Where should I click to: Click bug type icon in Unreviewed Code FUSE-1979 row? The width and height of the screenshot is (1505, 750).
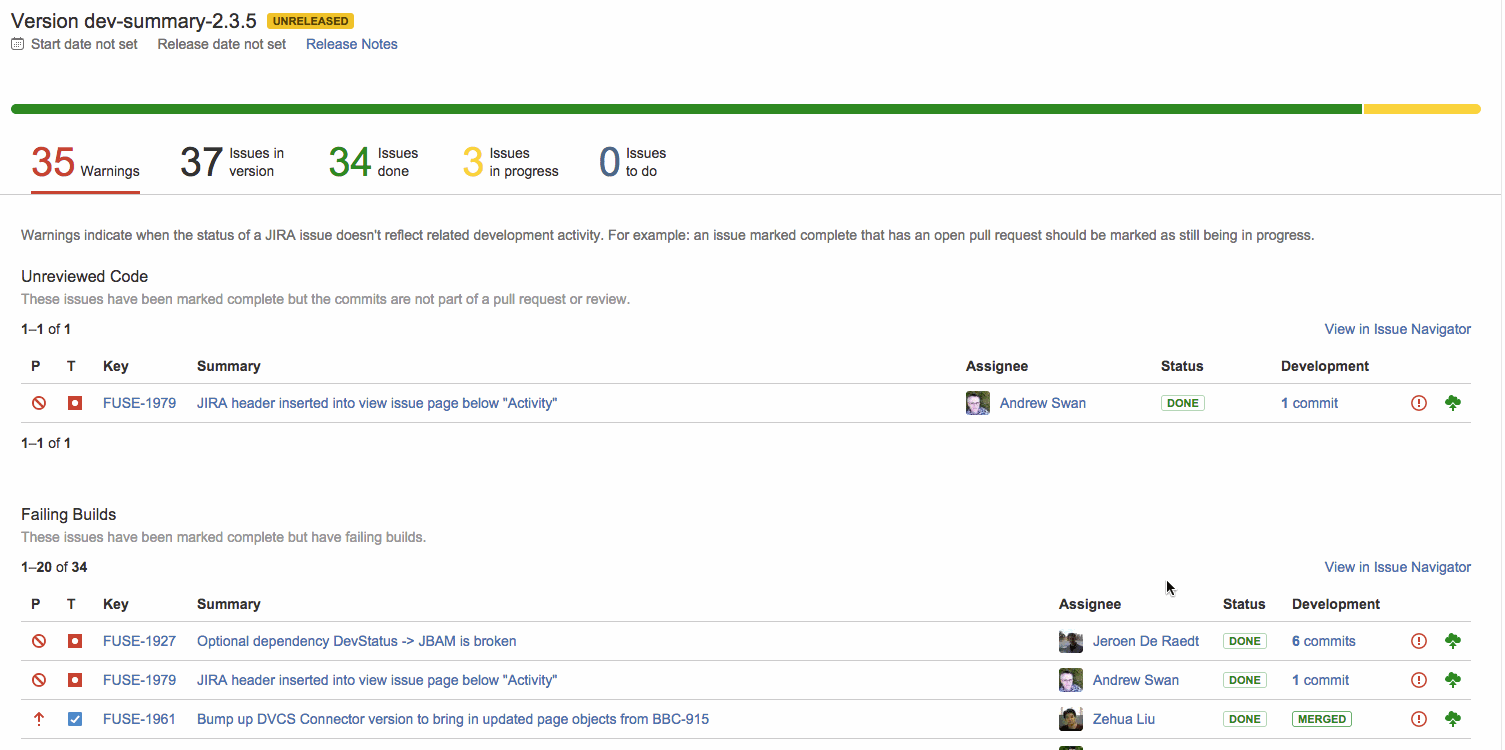(x=75, y=403)
